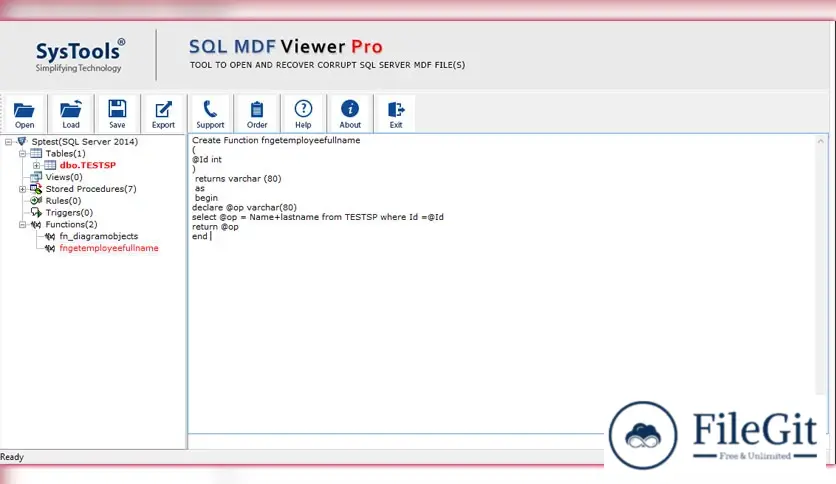Select the Functions(2) tree item
836x484 pixels.
[x=71, y=224]
